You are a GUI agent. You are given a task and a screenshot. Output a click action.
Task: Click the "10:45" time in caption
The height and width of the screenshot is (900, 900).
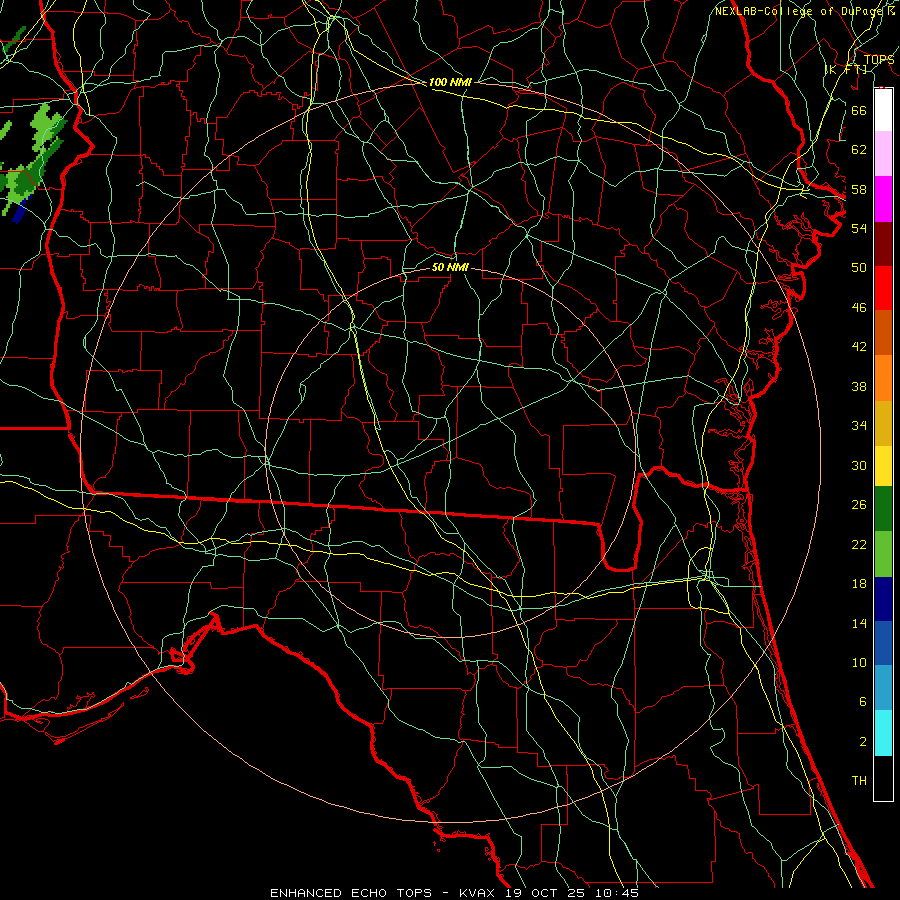[616, 893]
